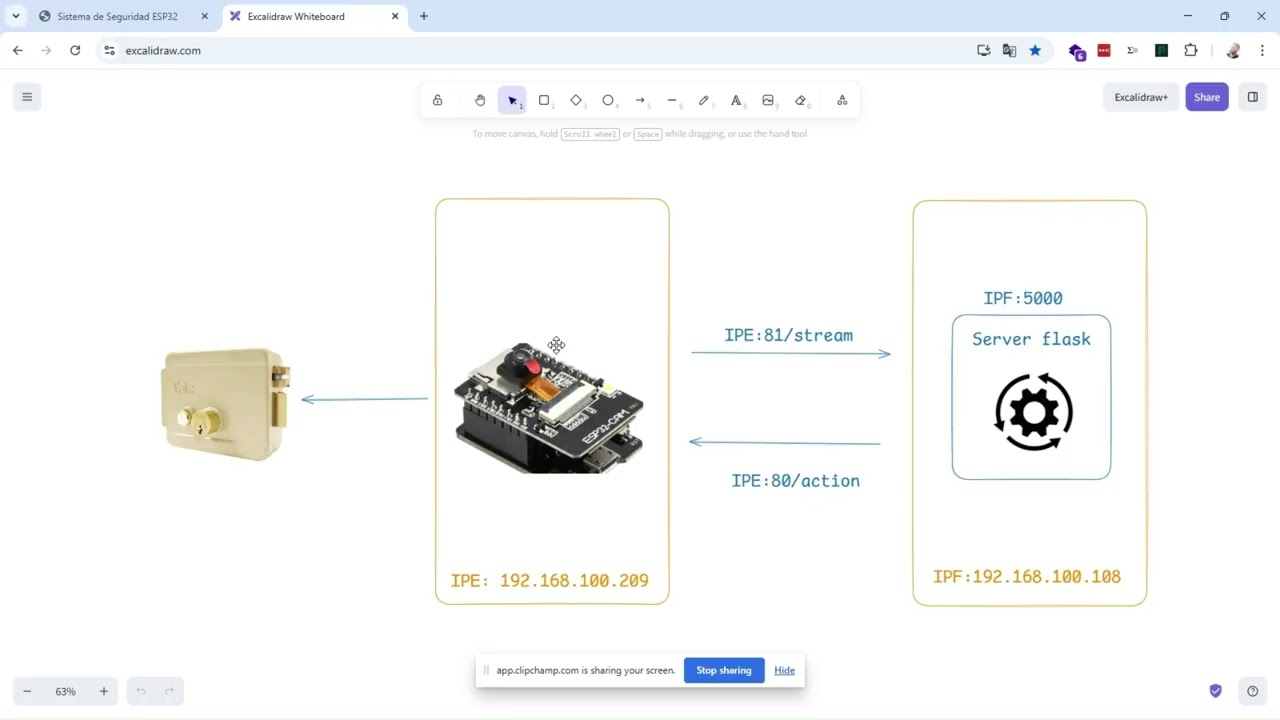Viewport: 1280px width, 720px height.
Task: Open the purple extension with badge 6
Action: tap(1076, 51)
